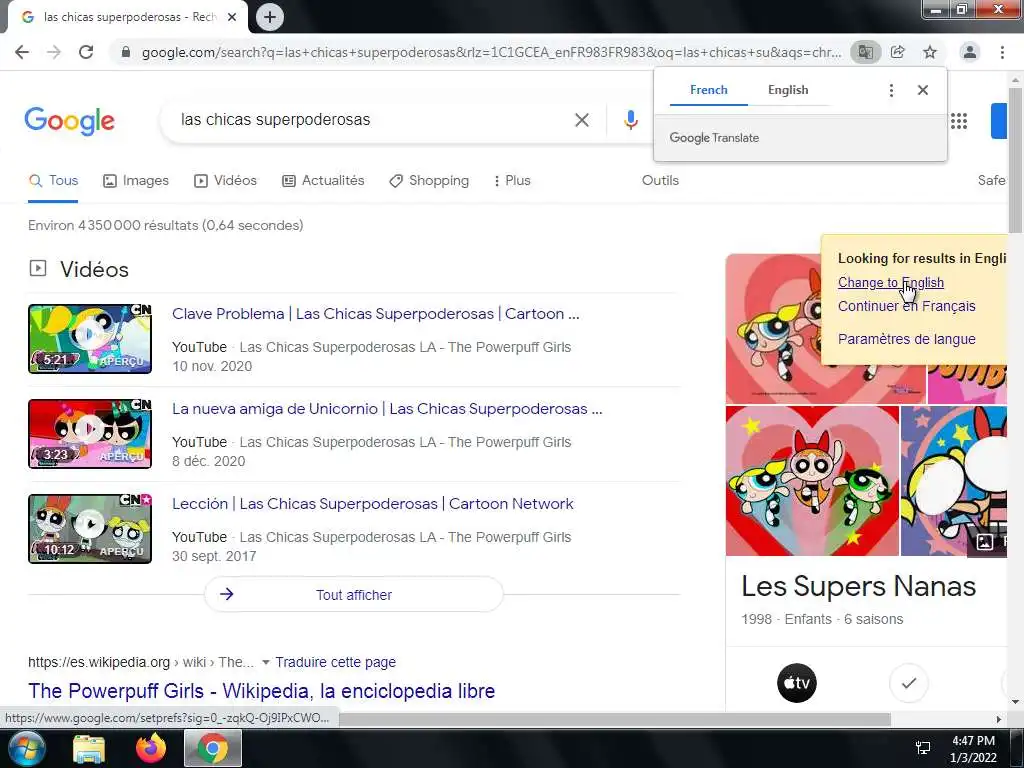Switch to the Vidéos results tab
The width and height of the screenshot is (1024, 768).
coord(225,181)
